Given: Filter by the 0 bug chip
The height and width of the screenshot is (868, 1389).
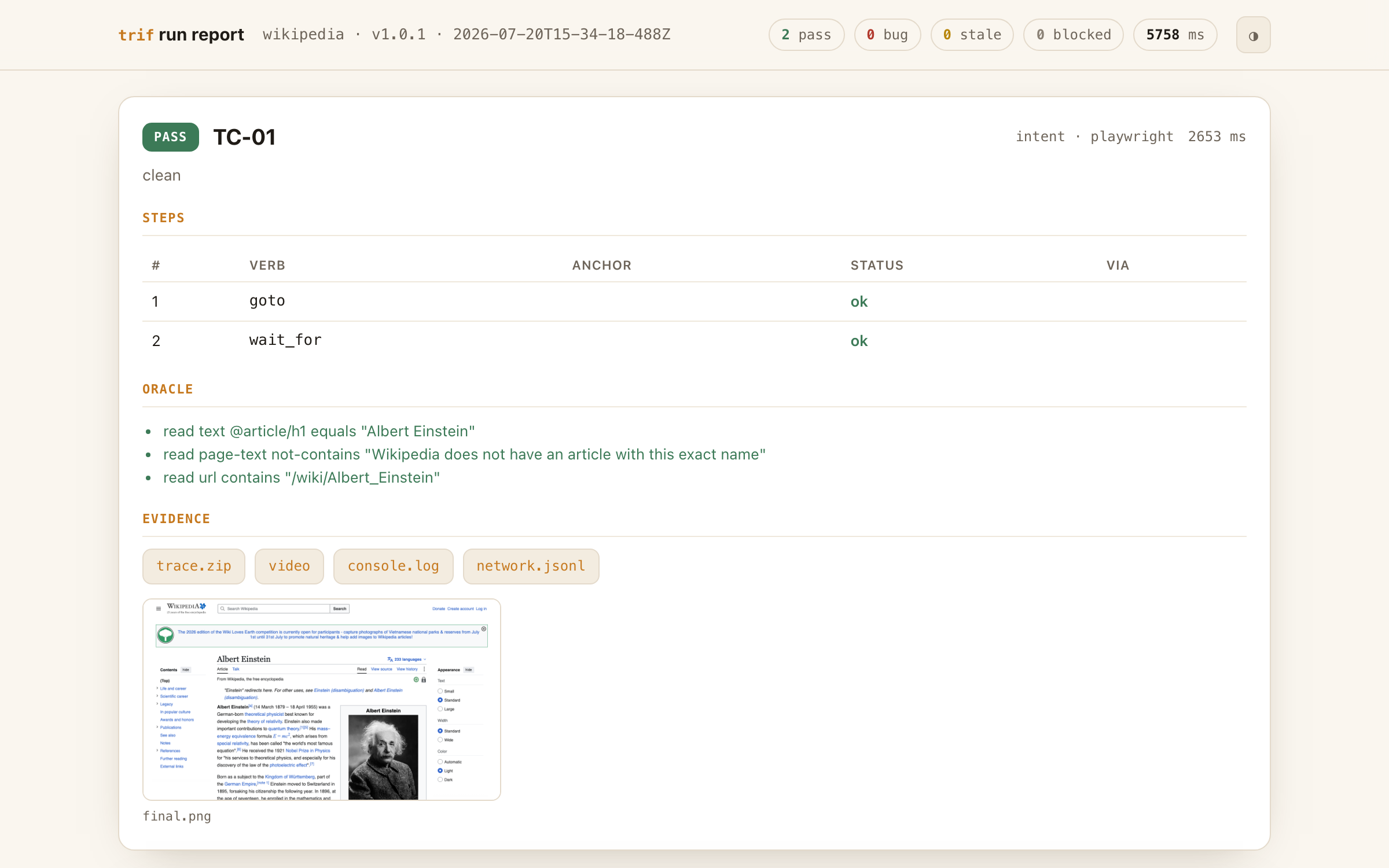Looking at the screenshot, I should coord(887,35).
